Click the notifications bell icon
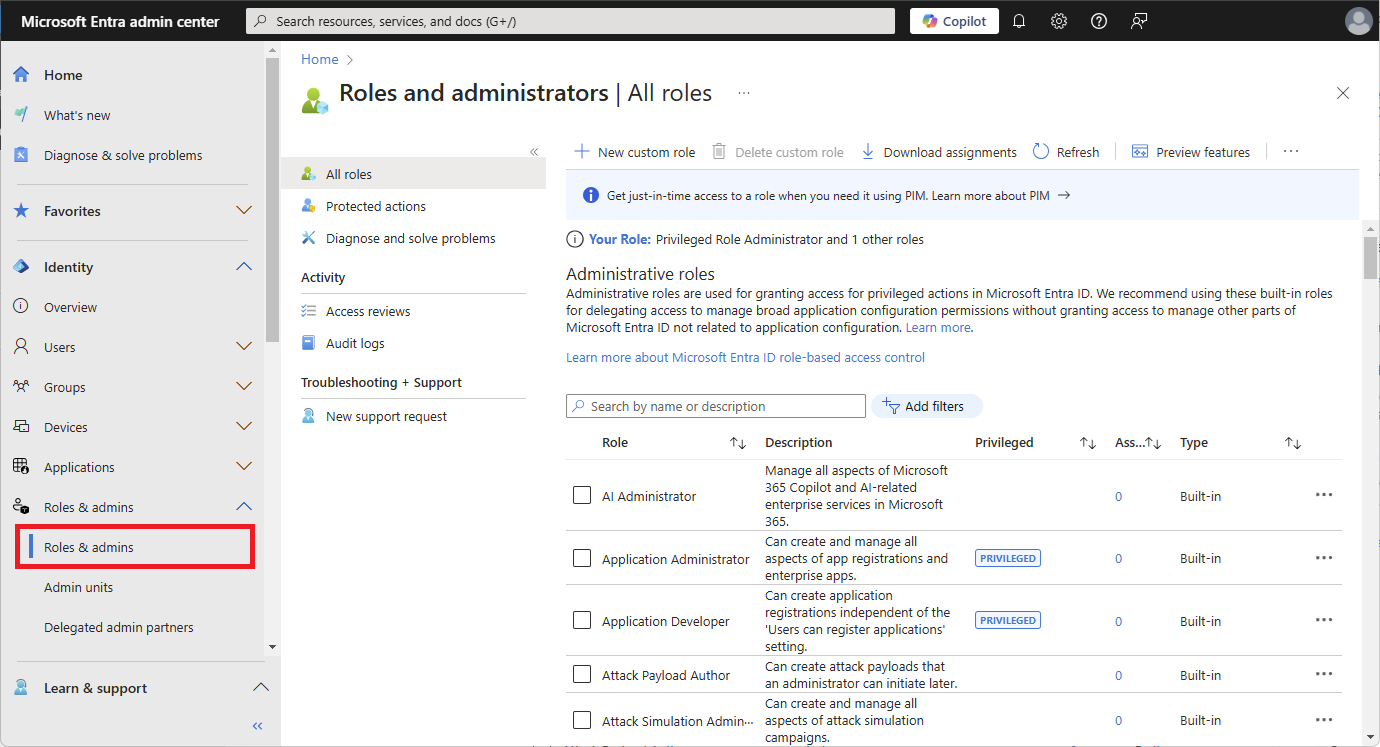This screenshot has height=747, width=1380. (x=1019, y=21)
